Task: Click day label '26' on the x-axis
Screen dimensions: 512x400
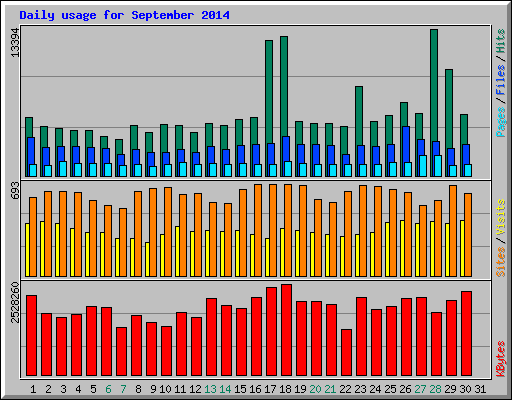Action: 405,389
